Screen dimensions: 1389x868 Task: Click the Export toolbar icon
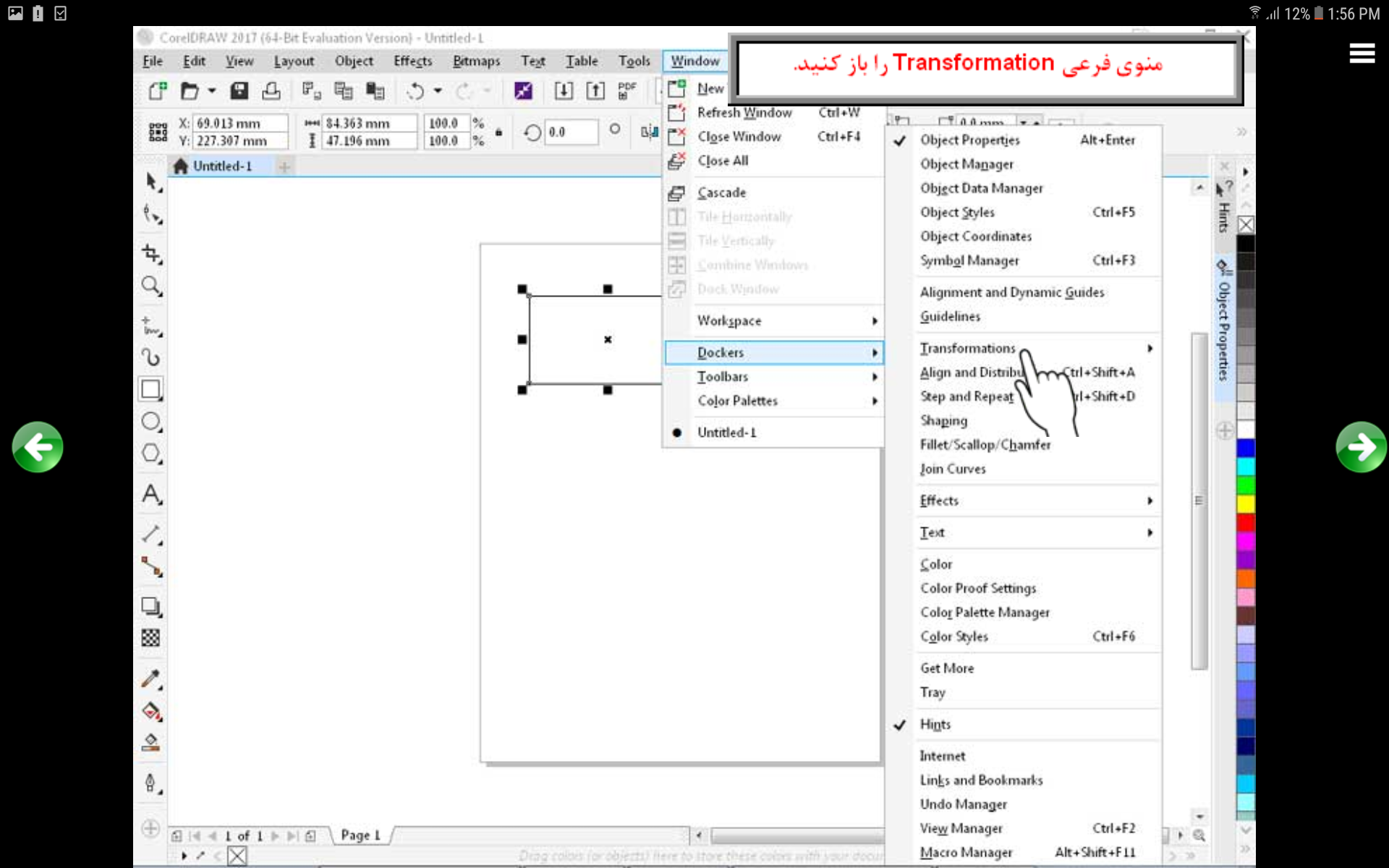[x=595, y=91]
